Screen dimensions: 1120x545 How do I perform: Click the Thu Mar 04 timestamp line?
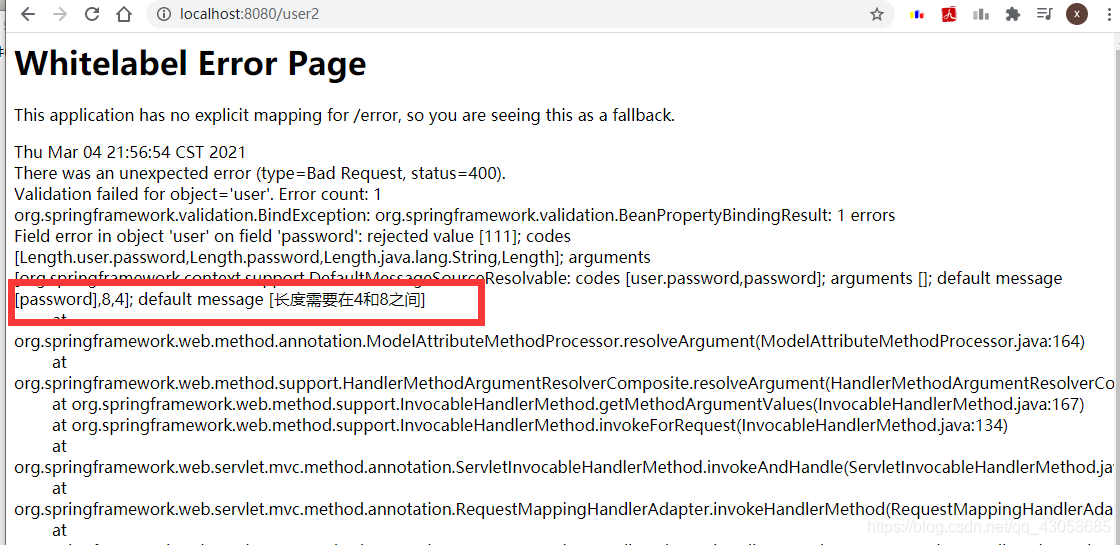(130, 152)
